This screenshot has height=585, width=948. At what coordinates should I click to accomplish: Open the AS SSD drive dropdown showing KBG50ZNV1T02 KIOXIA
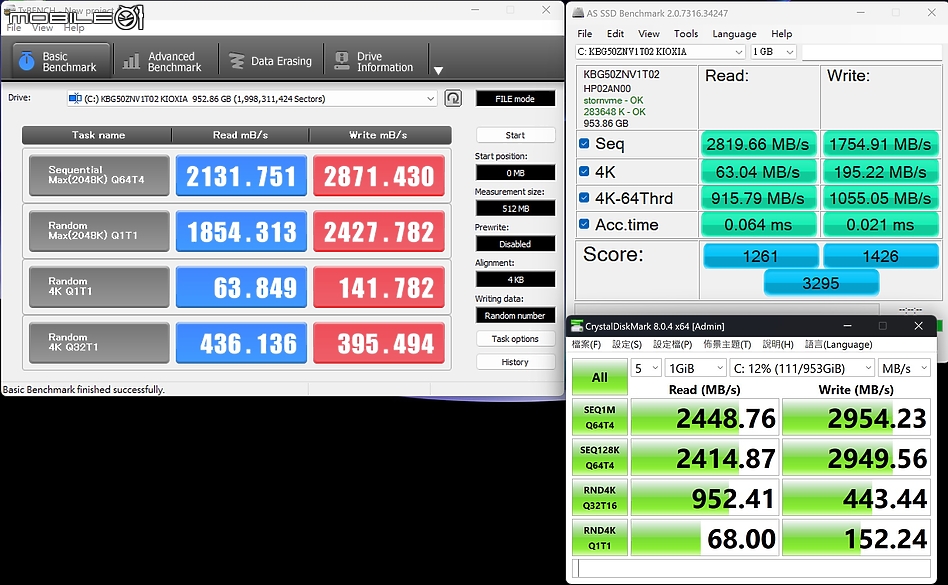[660, 52]
